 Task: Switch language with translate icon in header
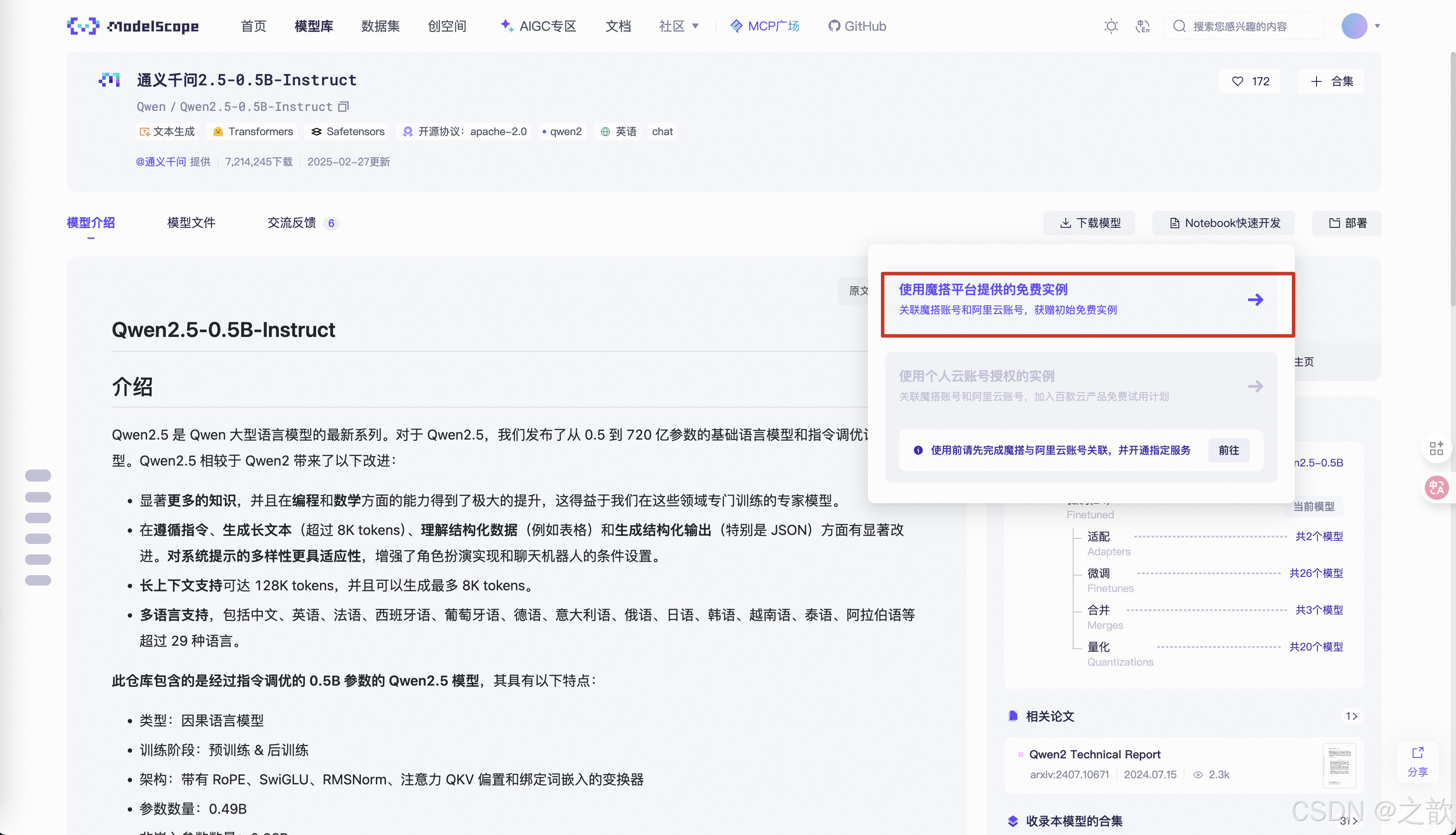(x=1142, y=26)
